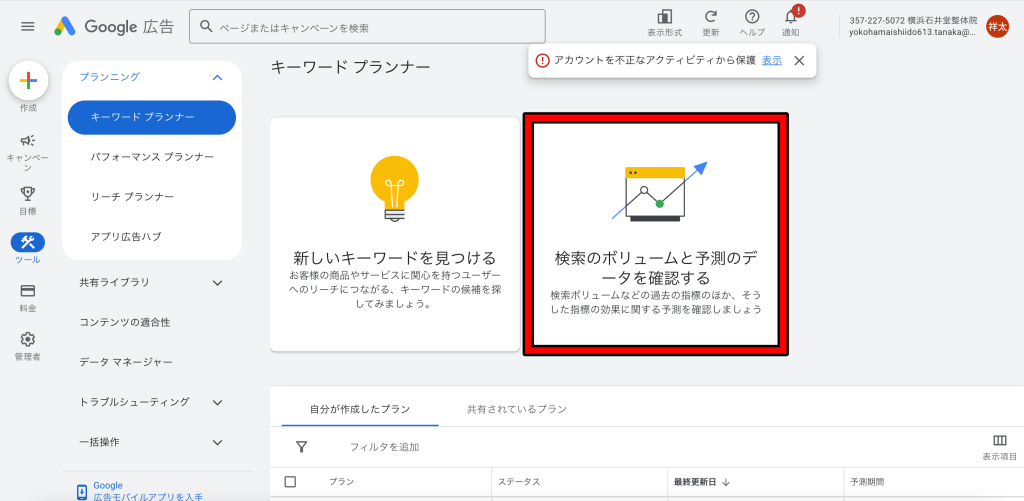This screenshot has height=501, width=1024.
Task: Open the campaigns megaphone icon
Action: click(x=28, y=141)
